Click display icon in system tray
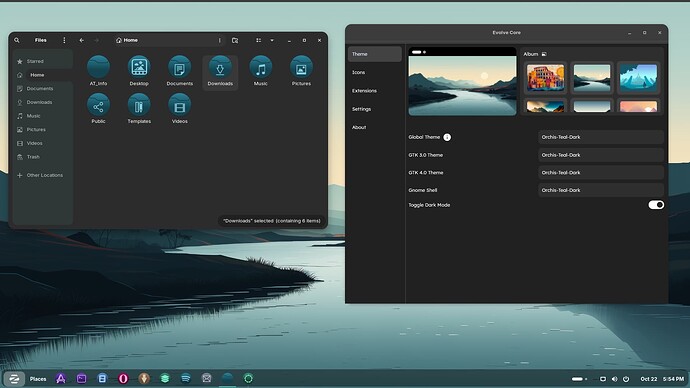This screenshot has width=690, height=388. coord(603,379)
